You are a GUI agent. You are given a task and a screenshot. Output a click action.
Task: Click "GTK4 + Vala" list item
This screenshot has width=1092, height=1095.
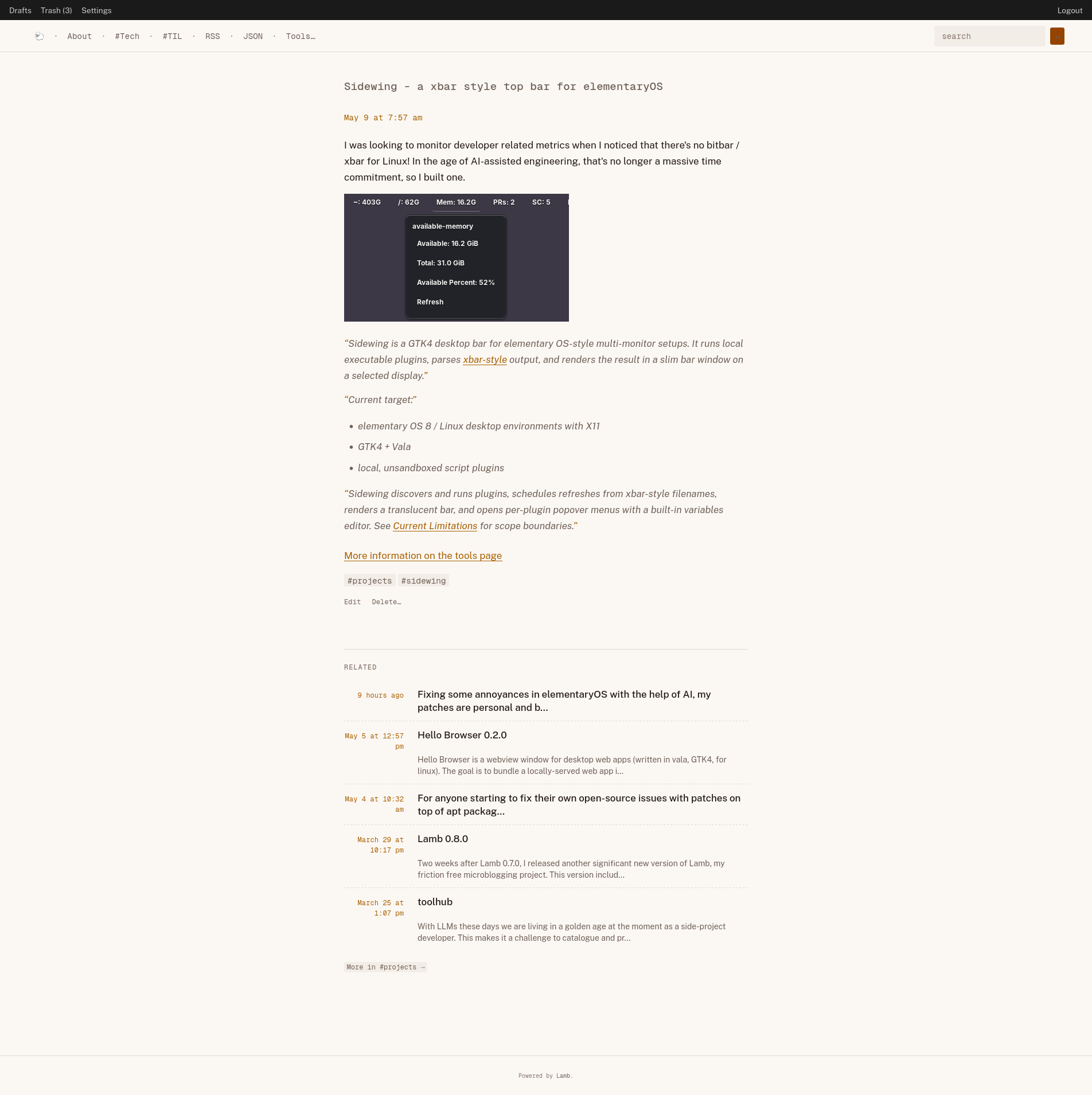click(384, 447)
